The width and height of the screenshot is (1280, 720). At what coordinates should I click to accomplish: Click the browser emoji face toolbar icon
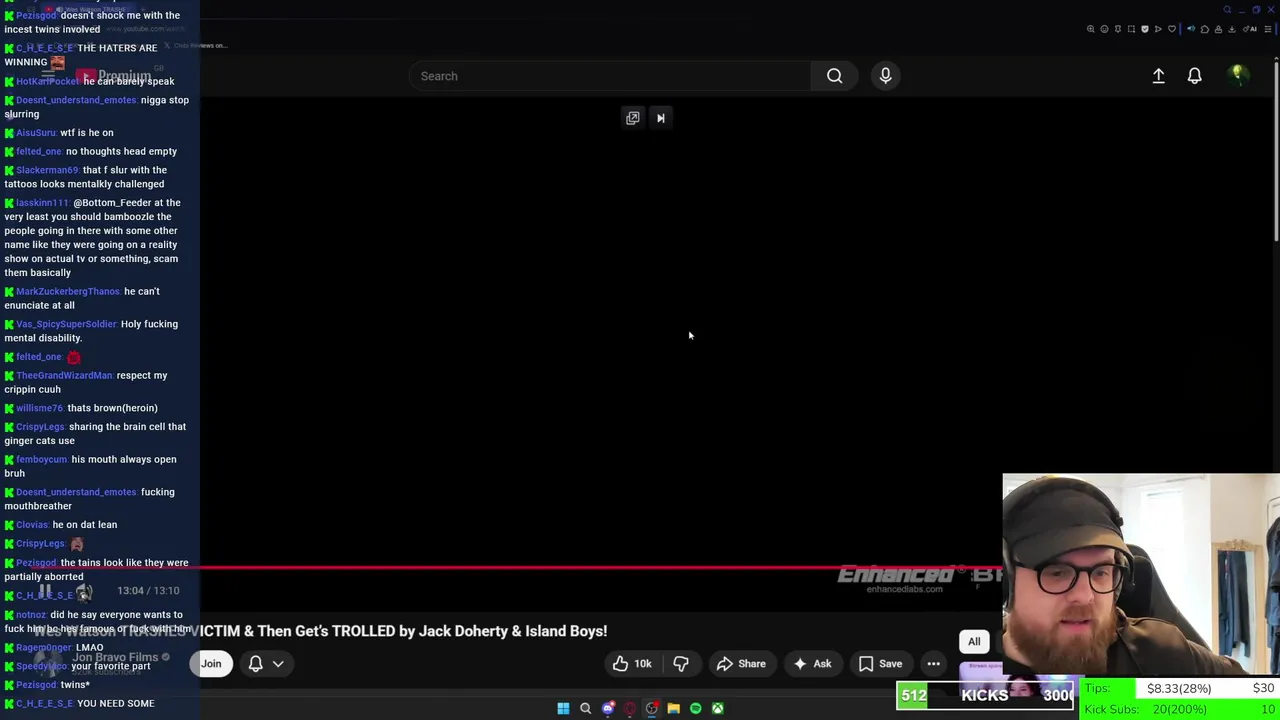tap(1104, 29)
